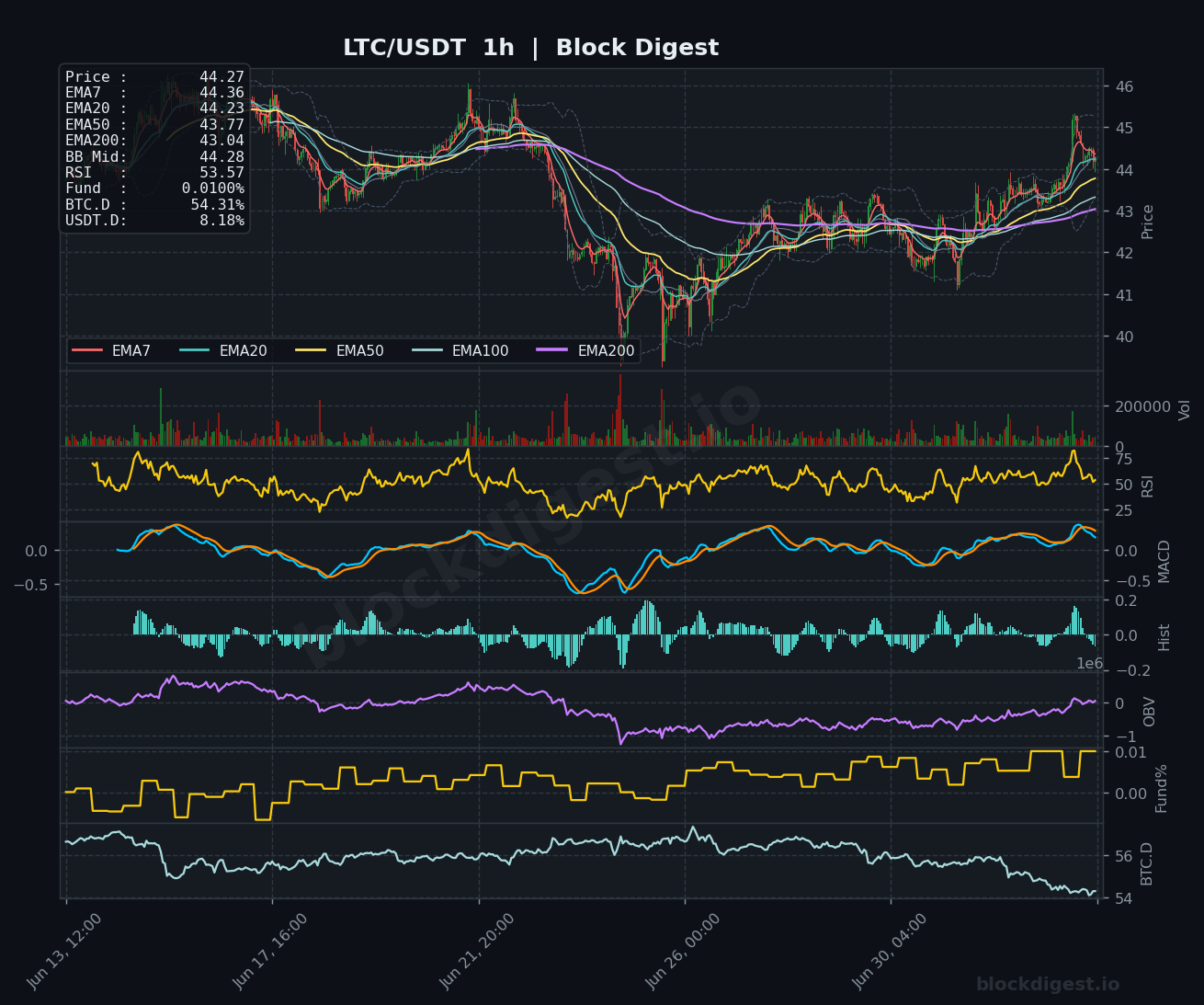The width and height of the screenshot is (1204, 1005).
Task: Click the RSI axis label on the right
Action: 1147,485
